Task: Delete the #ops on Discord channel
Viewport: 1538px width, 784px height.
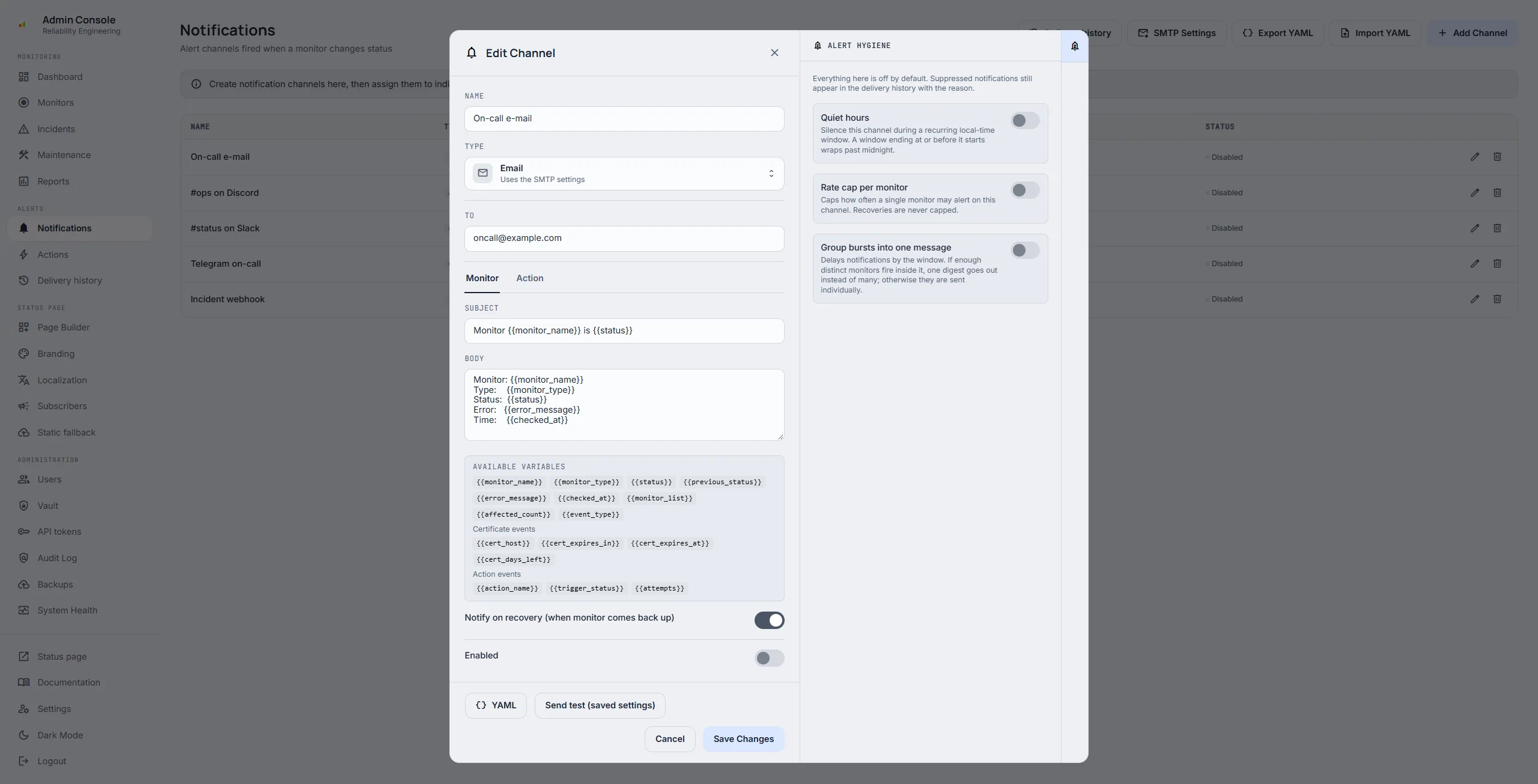Action: pos(1497,193)
